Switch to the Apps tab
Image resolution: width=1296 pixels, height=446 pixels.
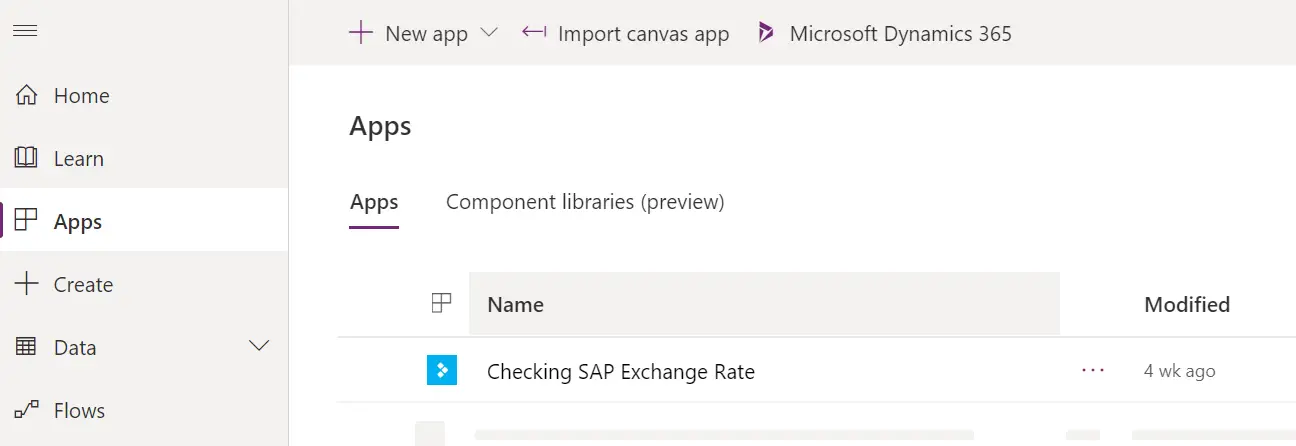374,202
